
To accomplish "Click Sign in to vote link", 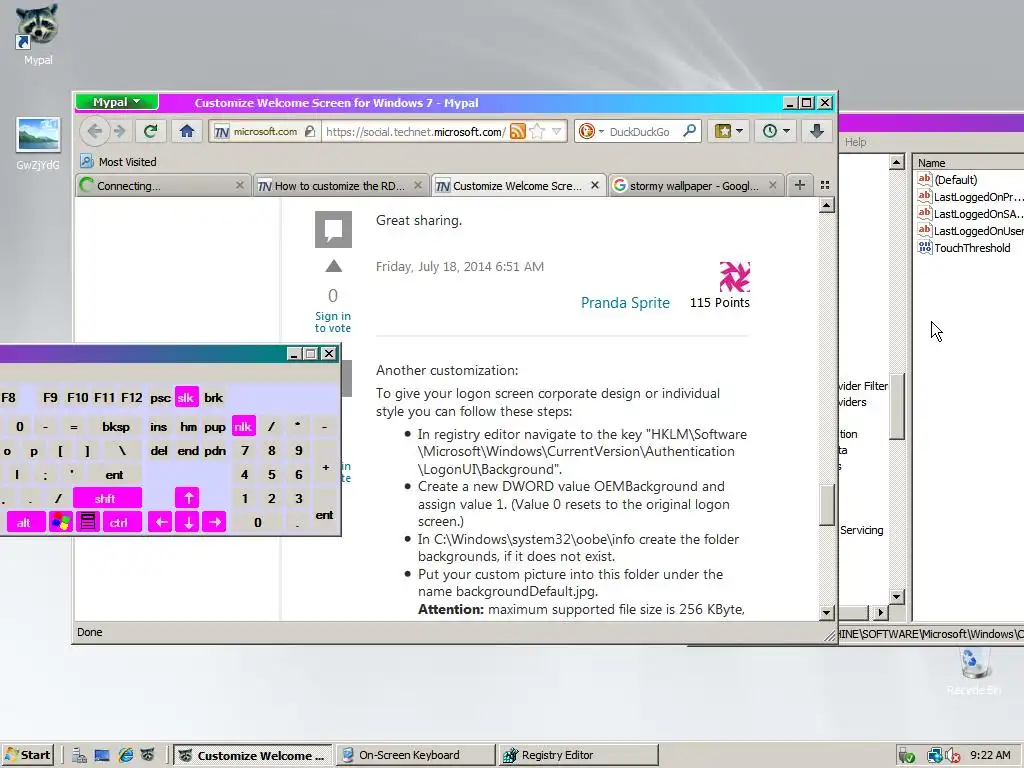I will coord(333,322).
